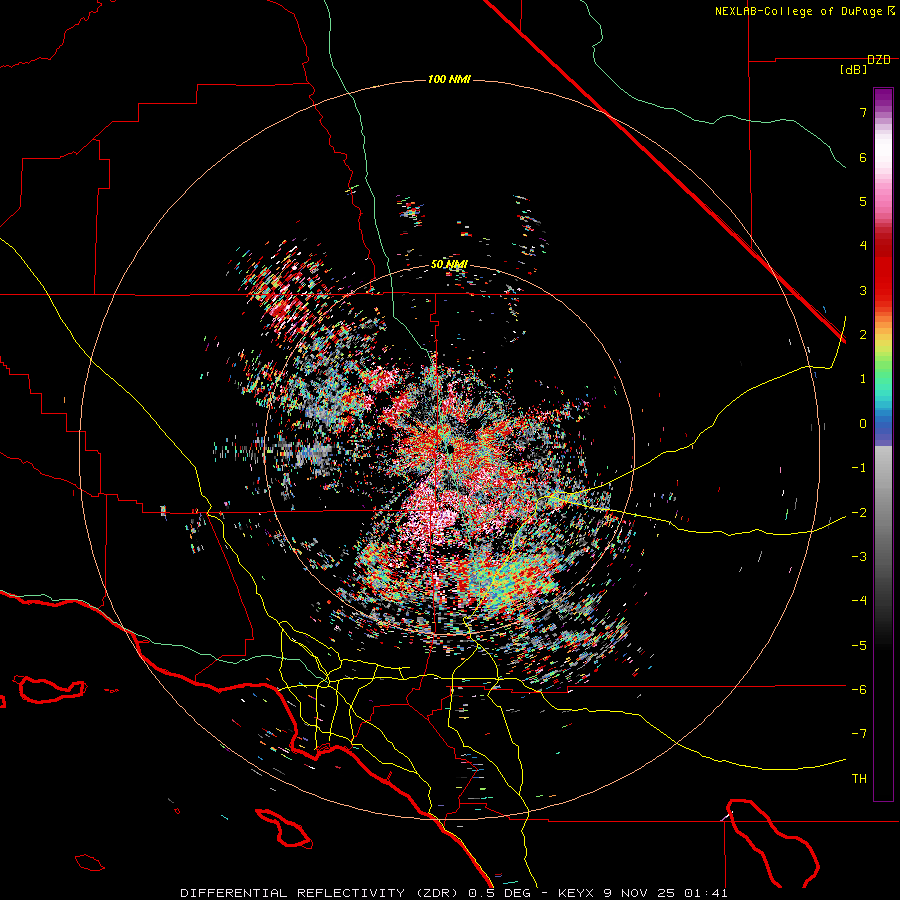
Task: Click the -4 value on color scale
Action: click(859, 601)
